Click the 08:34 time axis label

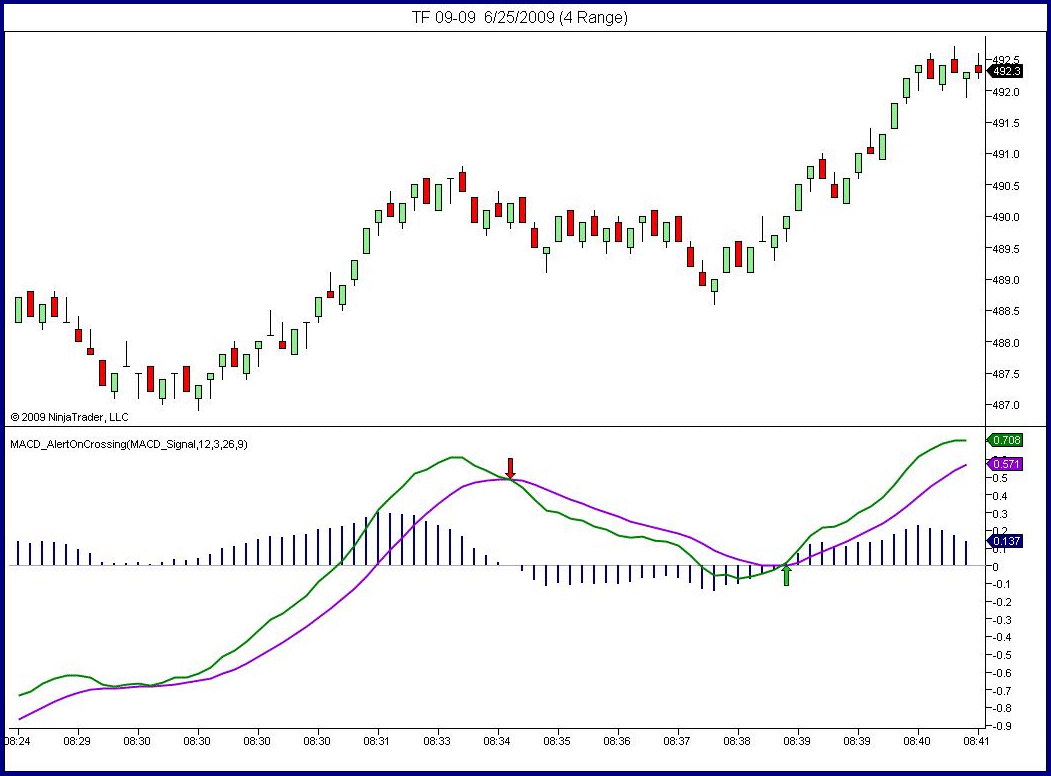coord(498,741)
